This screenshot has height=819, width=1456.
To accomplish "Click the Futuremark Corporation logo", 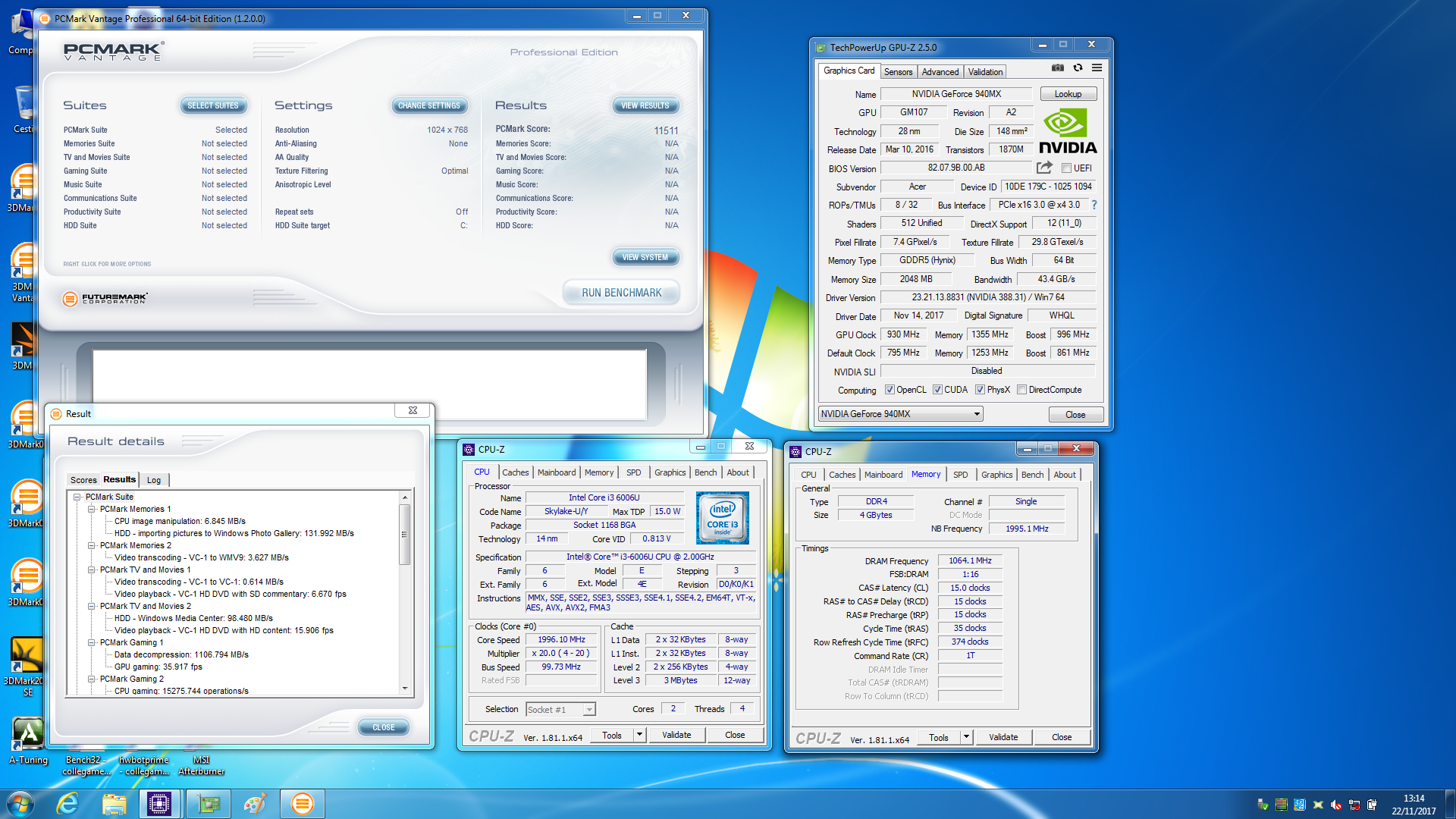I will [x=105, y=299].
